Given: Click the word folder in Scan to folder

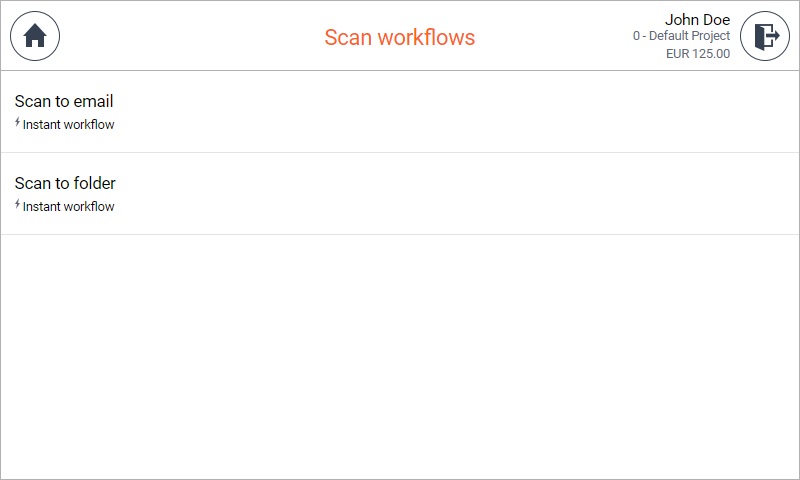Looking at the screenshot, I should point(94,183).
